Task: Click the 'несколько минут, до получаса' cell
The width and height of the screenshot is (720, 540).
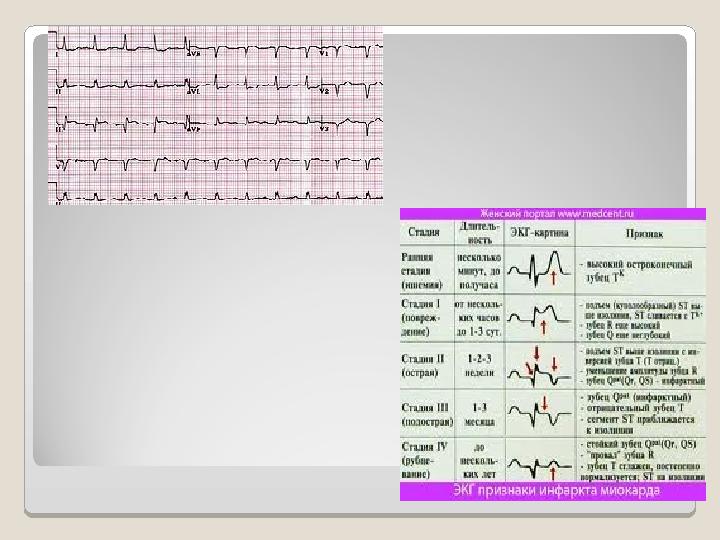Action: 479,271
